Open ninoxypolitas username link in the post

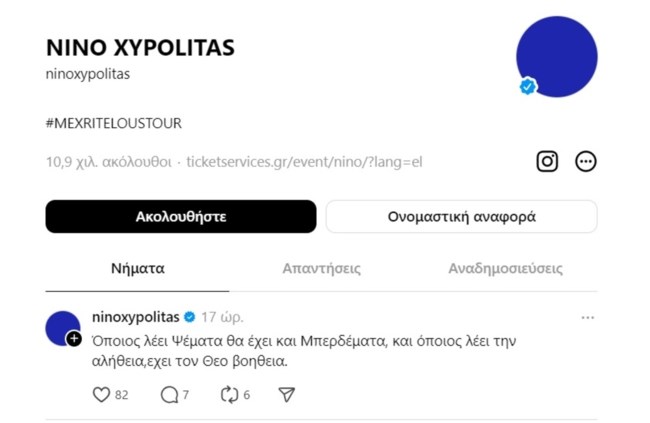click(x=135, y=317)
